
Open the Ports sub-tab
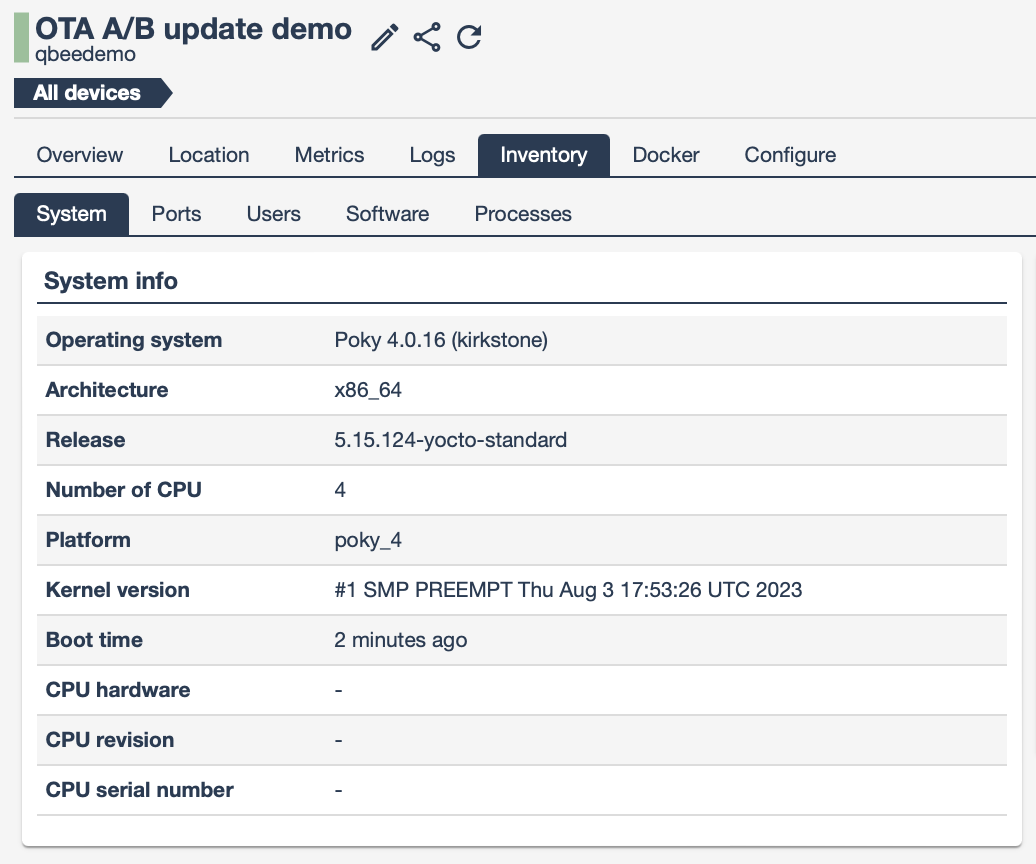pos(176,214)
